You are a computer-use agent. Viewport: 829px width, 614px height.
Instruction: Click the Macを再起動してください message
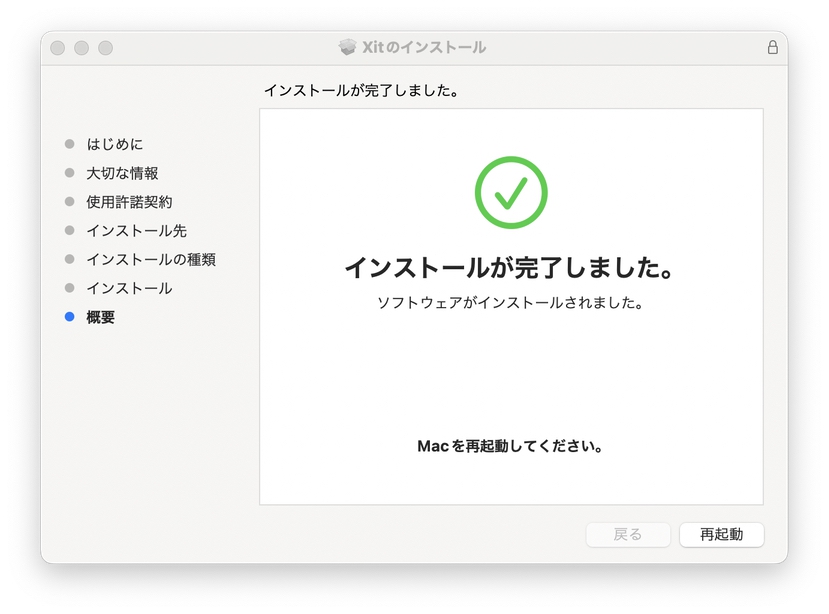510,446
